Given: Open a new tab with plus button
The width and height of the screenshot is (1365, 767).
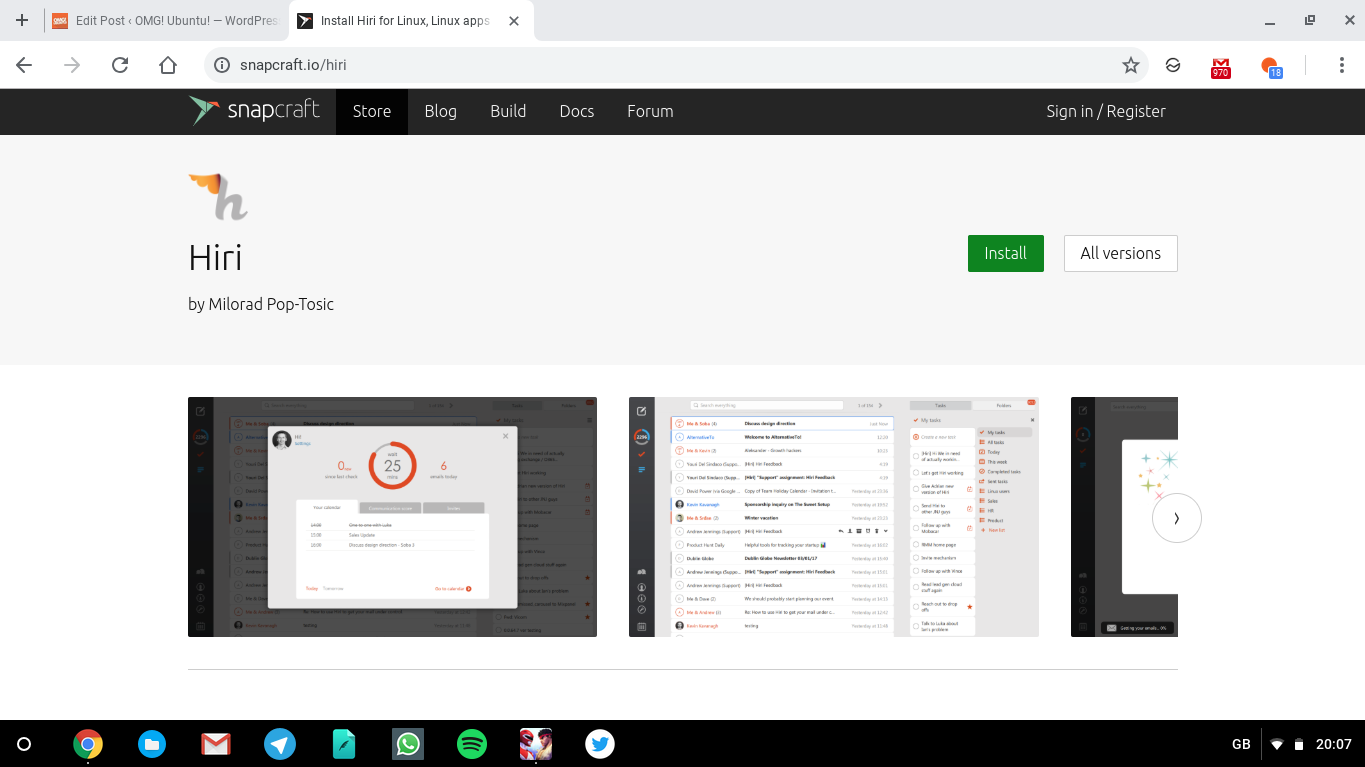Looking at the screenshot, I should 22,20.
